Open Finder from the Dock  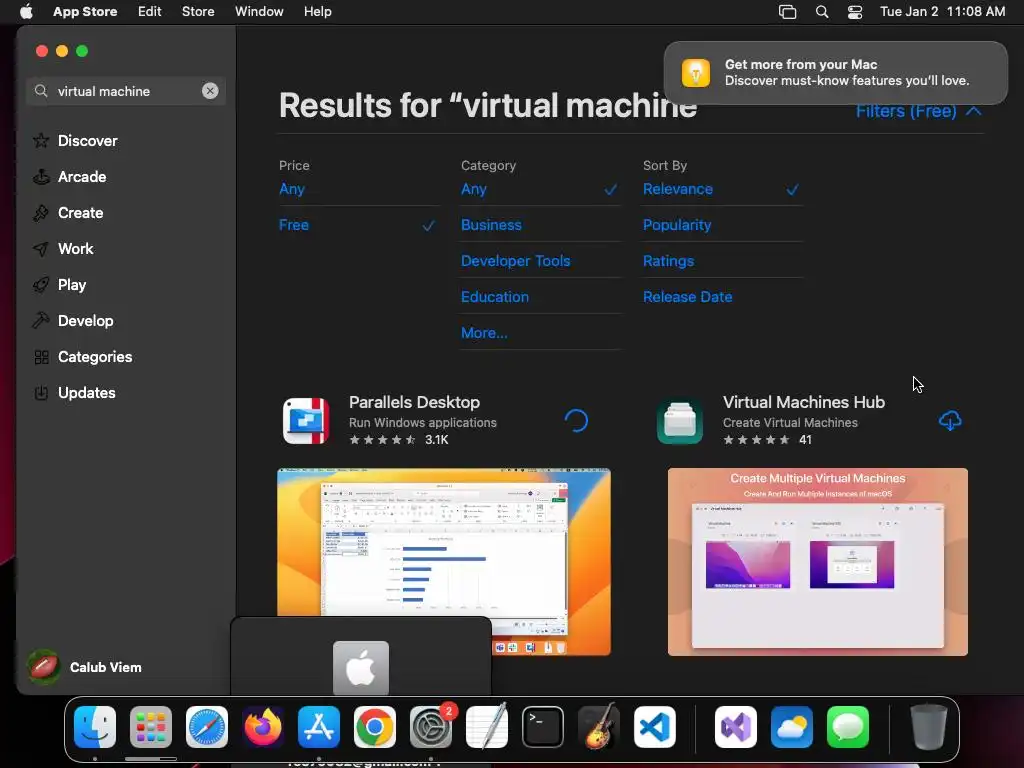pyautogui.click(x=95, y=726)
